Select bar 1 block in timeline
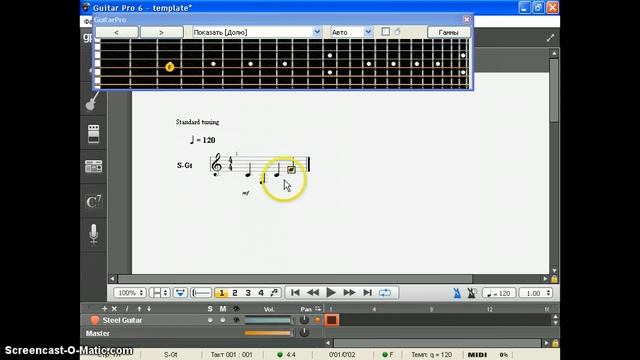Viewport: 640px width, 360px height. click(x=332, y=320)
